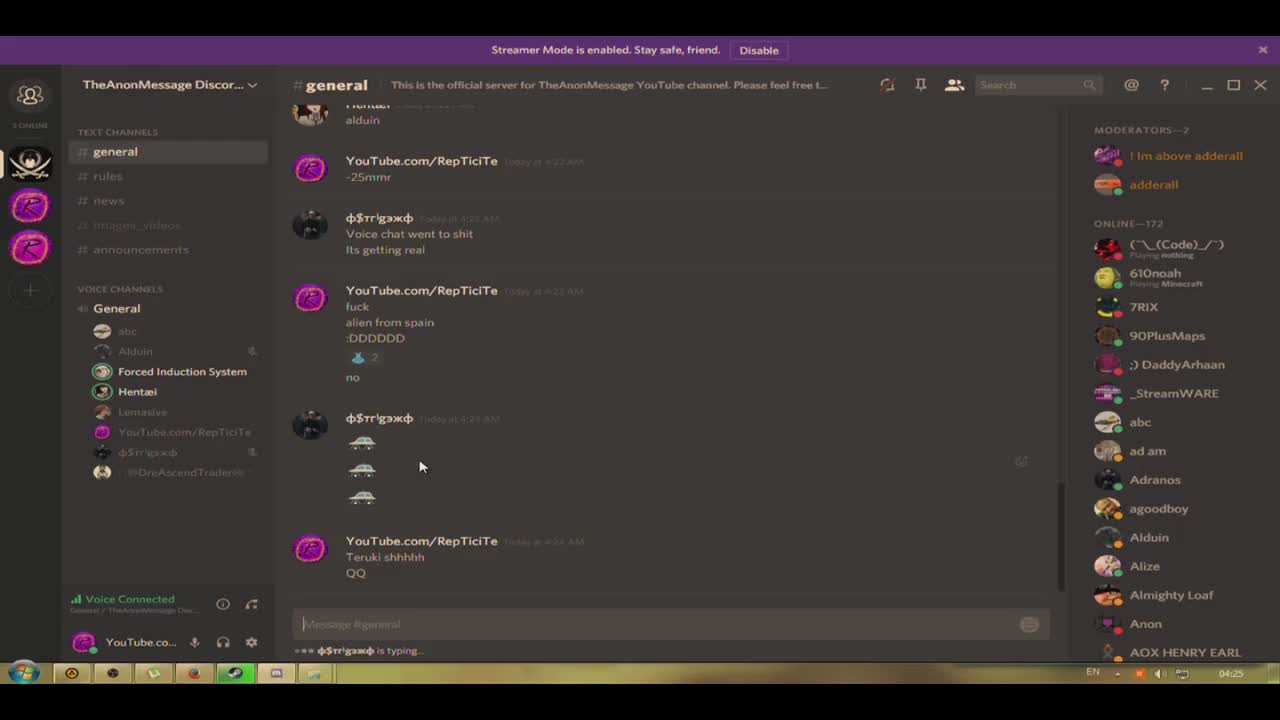Open the notification bell mute icon

pyautogui.click(x=887, y=85)
